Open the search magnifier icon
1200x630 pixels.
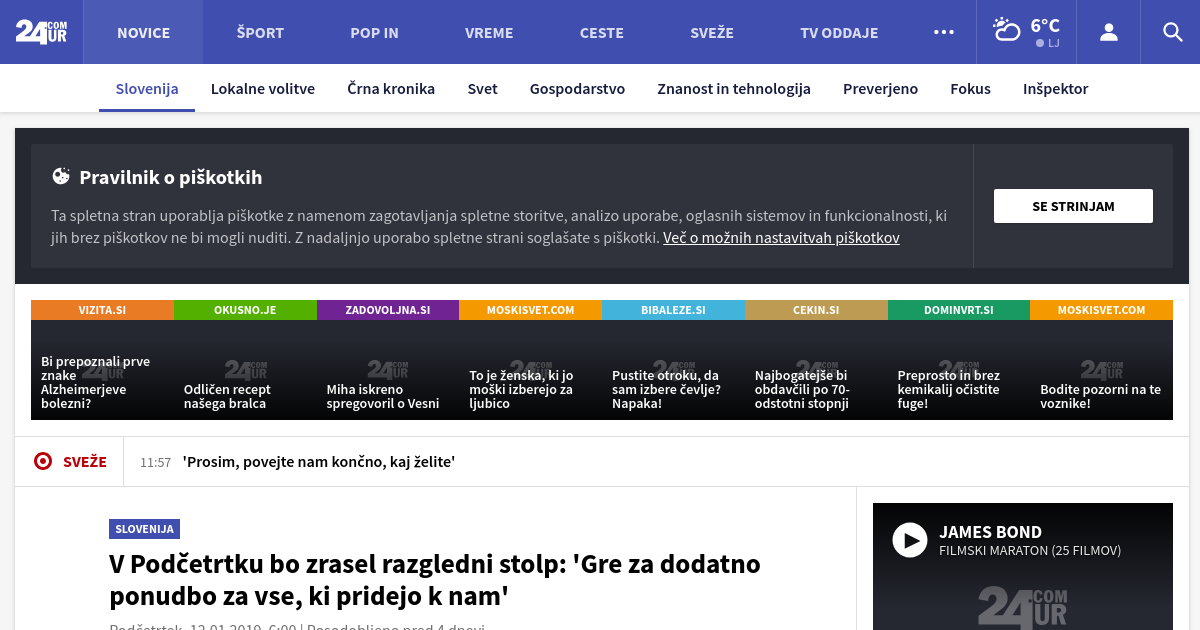(x=1172, y=32)
